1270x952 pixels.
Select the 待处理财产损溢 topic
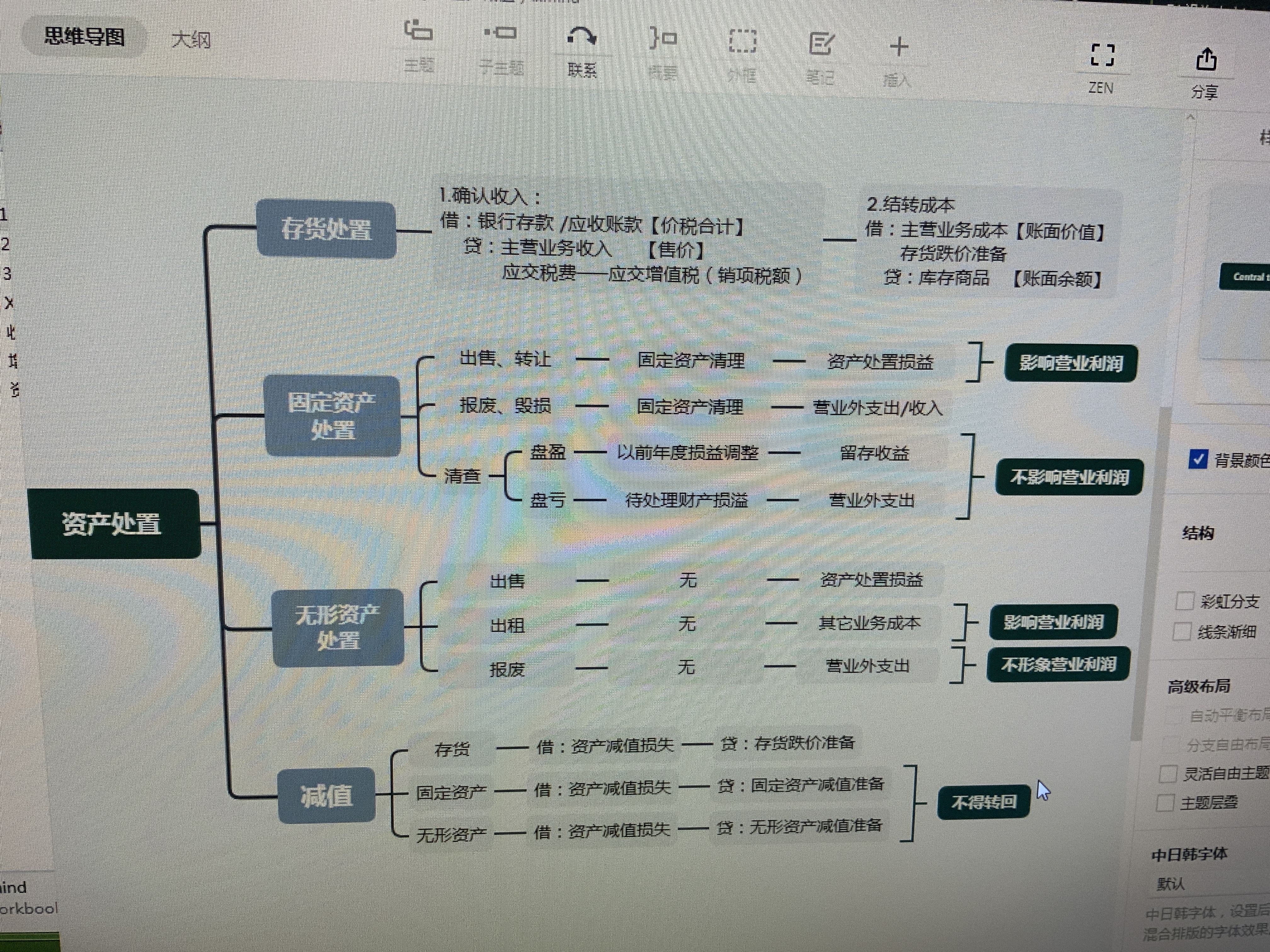pyautogui.click(x=686, y=500)
